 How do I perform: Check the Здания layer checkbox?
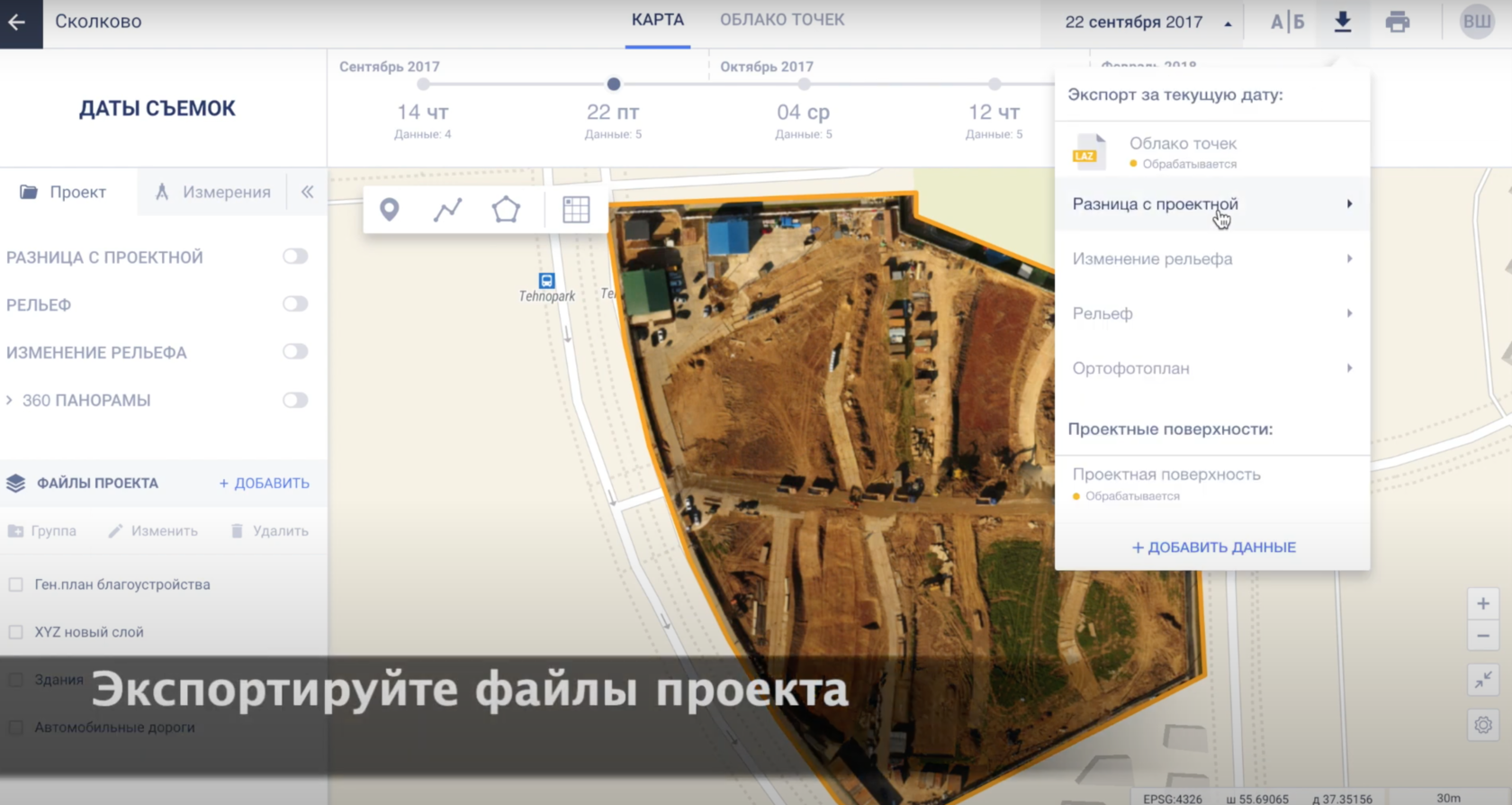point(15,680)
